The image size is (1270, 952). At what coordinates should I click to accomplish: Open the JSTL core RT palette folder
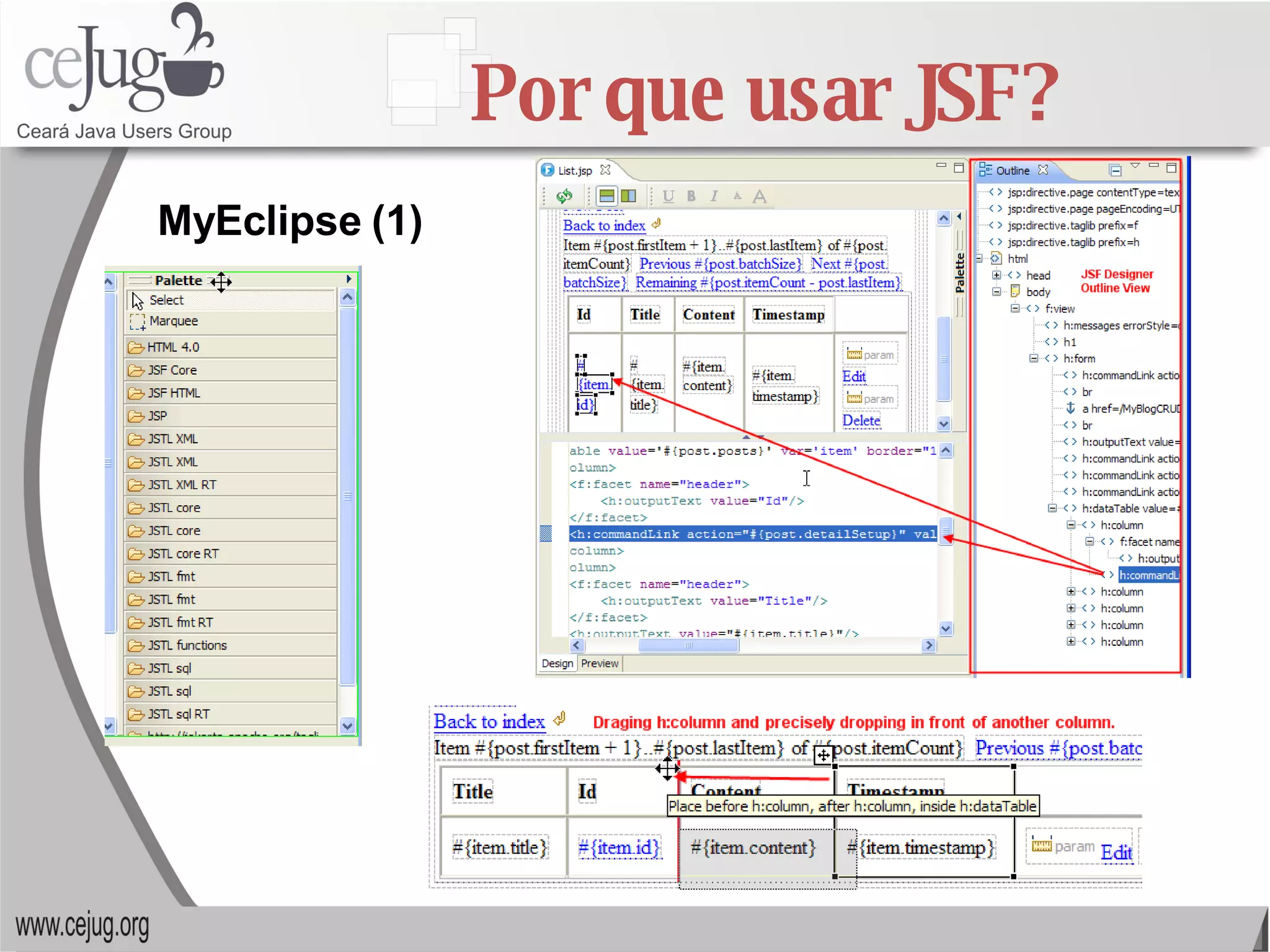pyautogui.click(x=231, y=553)
